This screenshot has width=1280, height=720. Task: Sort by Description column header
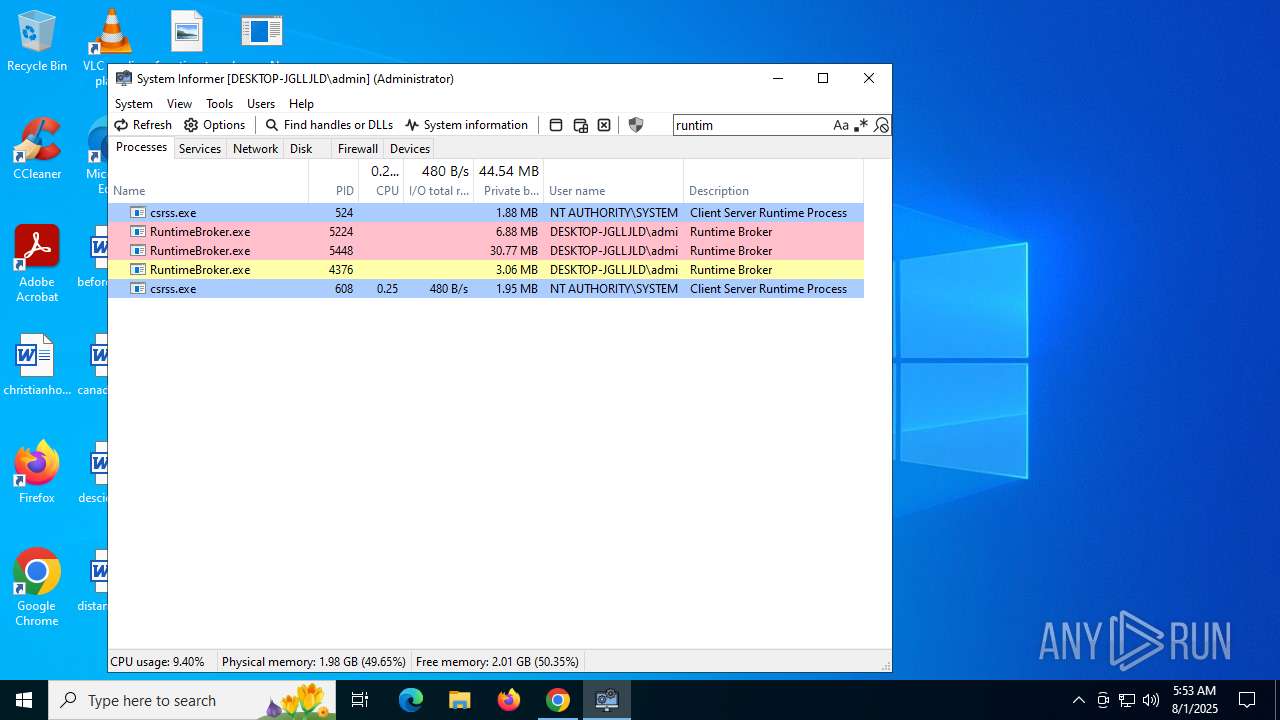click(773, 181)
